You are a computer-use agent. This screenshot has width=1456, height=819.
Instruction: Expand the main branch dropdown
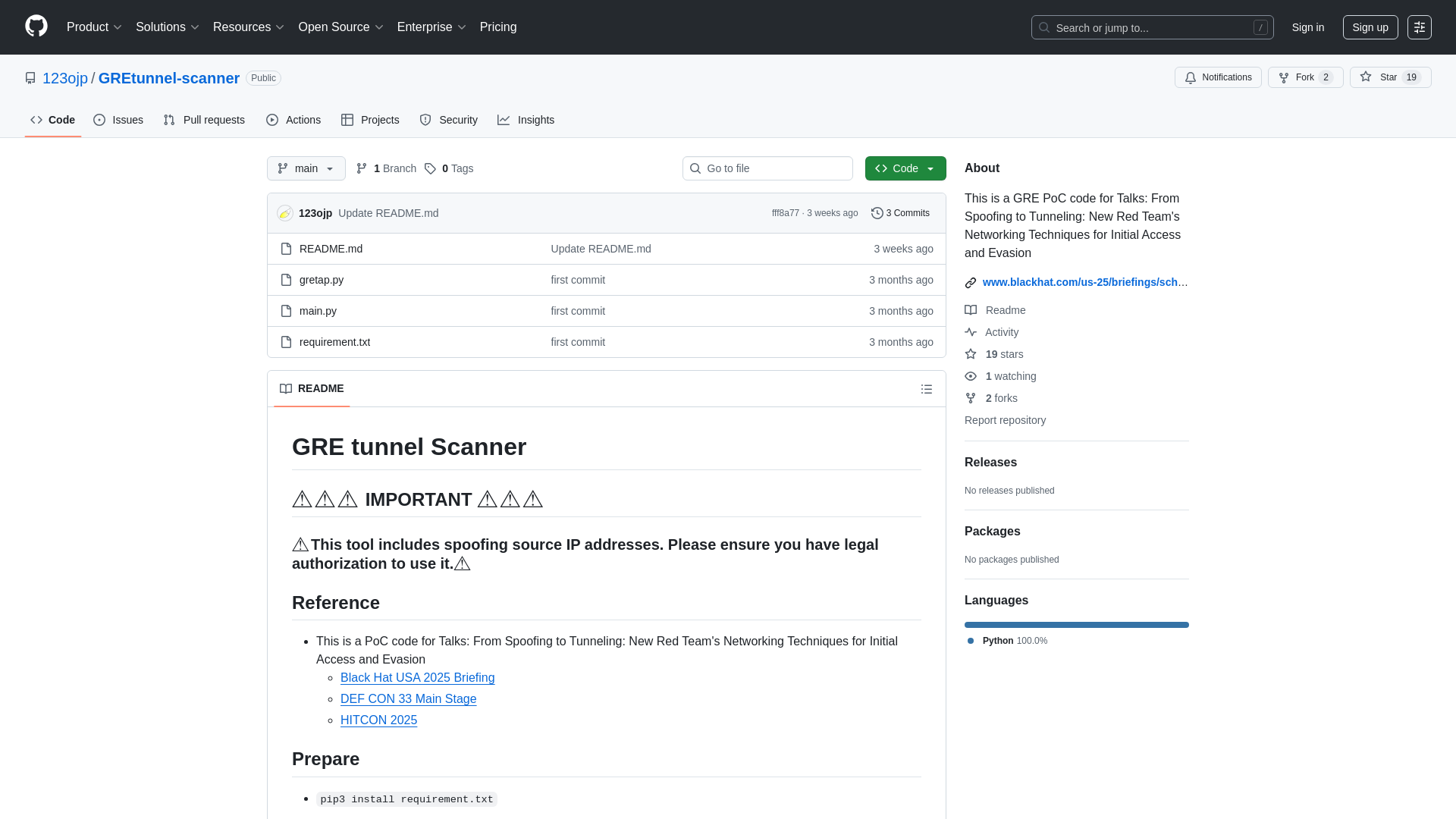[306, 168]
